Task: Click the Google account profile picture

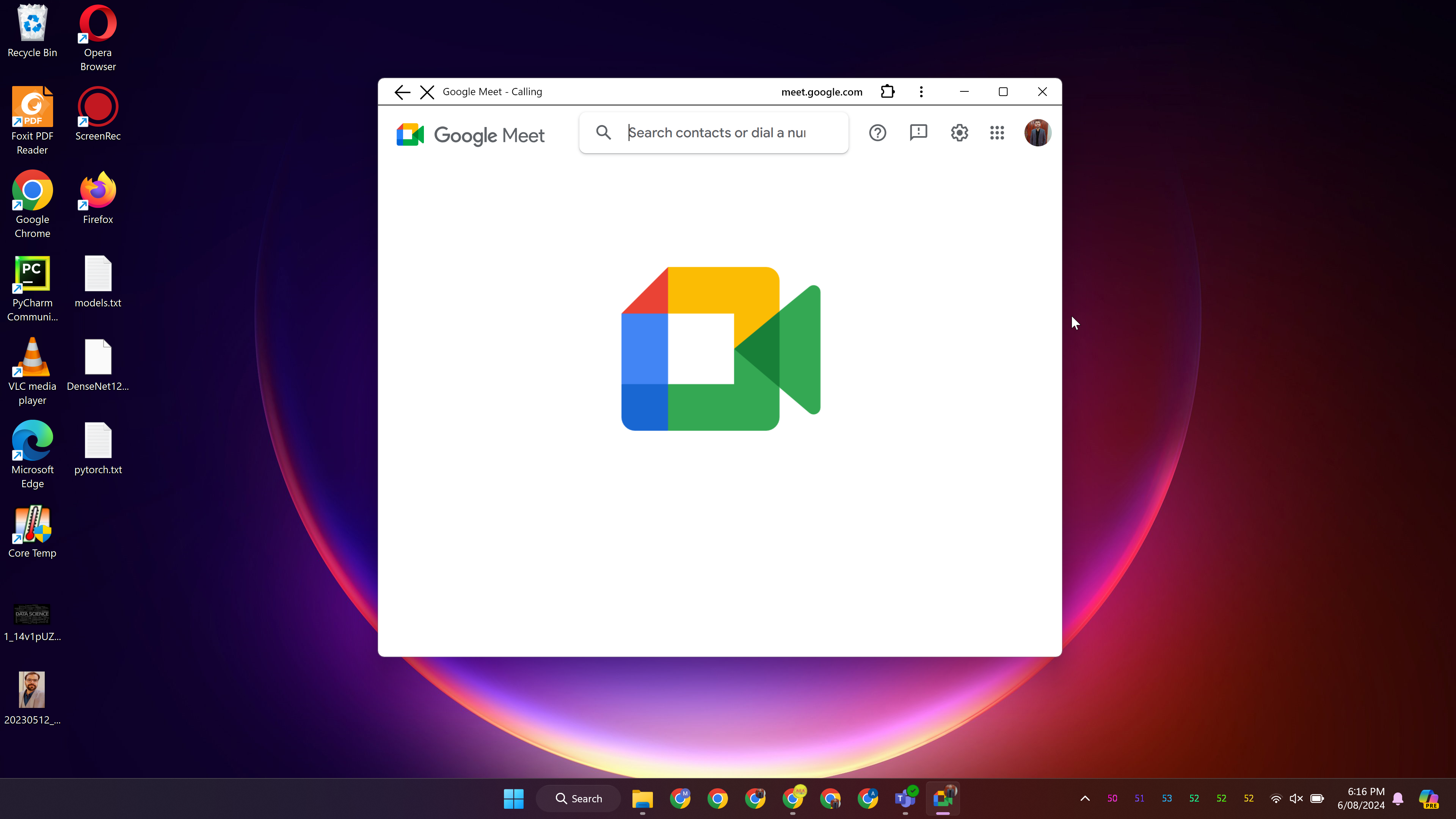Action: pyautogui.click(x=1037, y=133)
